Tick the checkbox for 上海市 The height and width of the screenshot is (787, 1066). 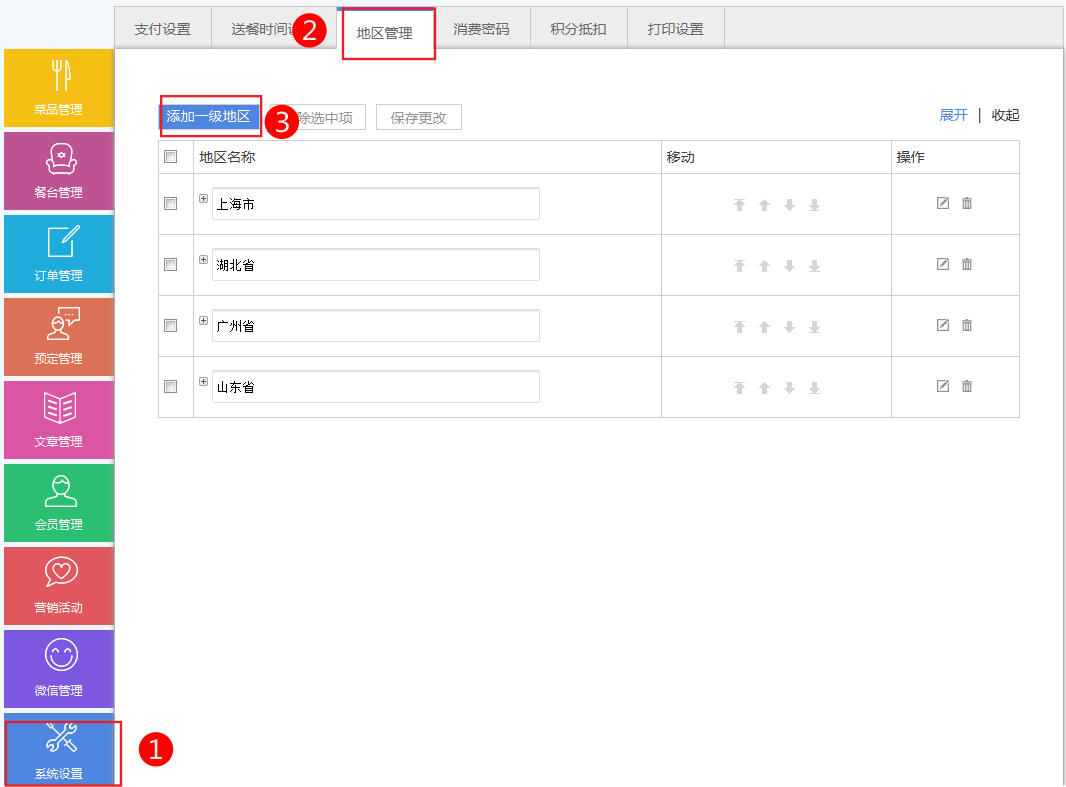(171, 204)
